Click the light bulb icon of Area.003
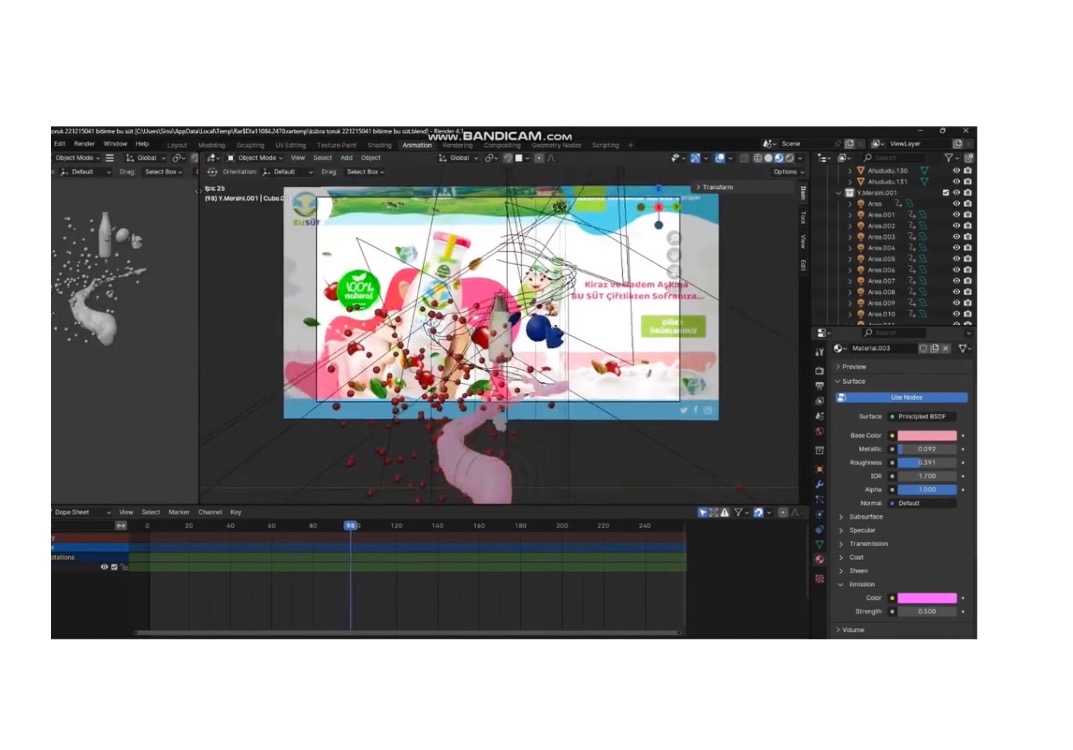 coord(861,237)
